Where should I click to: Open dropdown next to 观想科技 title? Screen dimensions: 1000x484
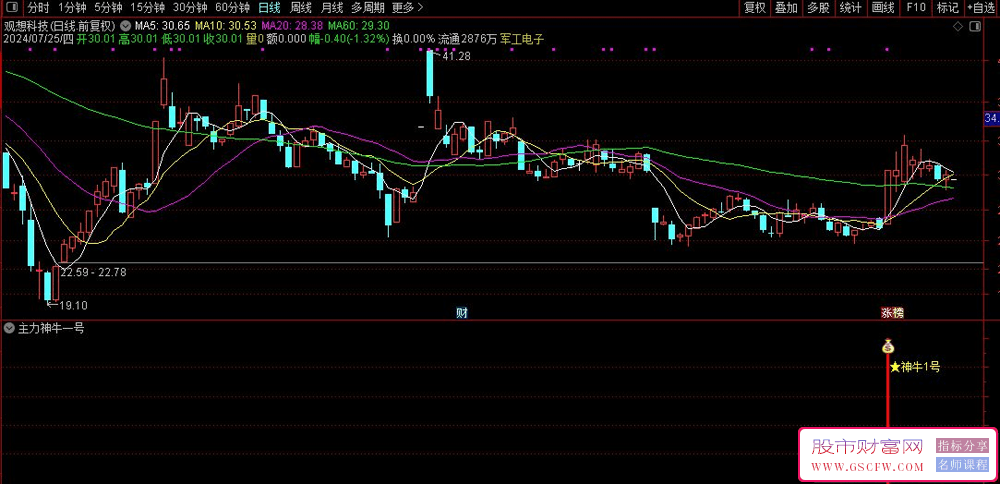(124, 26)
